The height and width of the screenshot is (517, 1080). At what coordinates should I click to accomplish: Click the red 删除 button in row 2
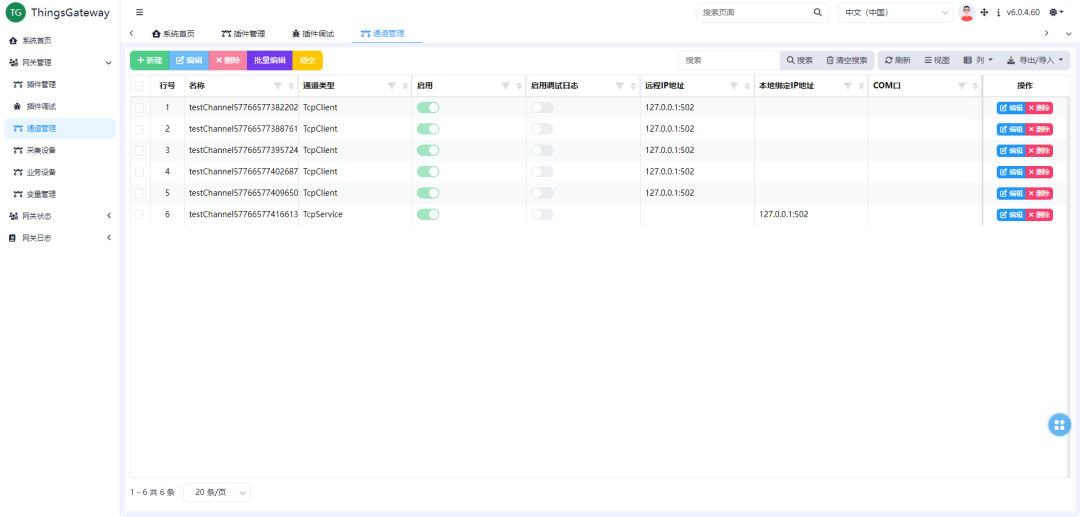coord(1039,129)
